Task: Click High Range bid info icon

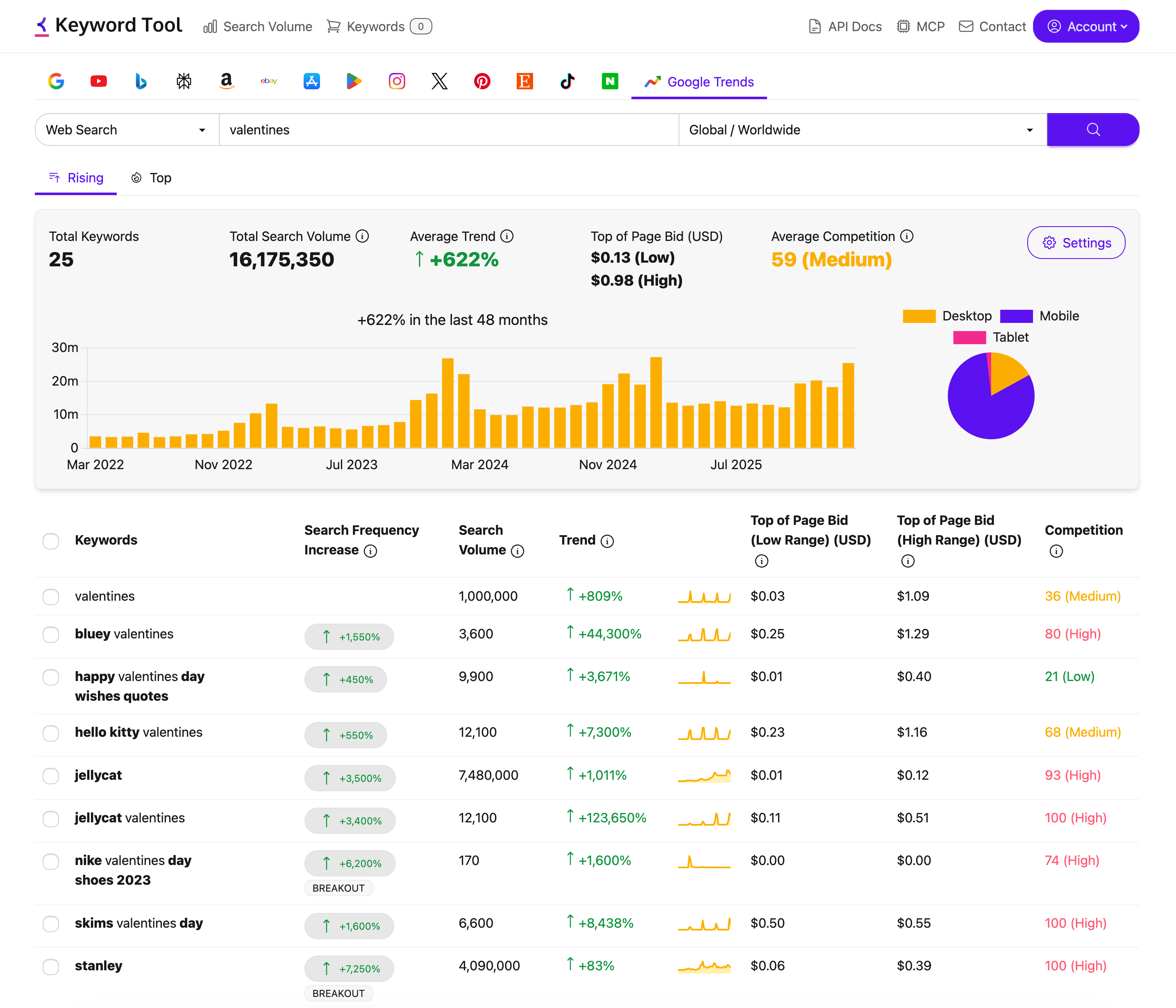Action: point(908,561)
